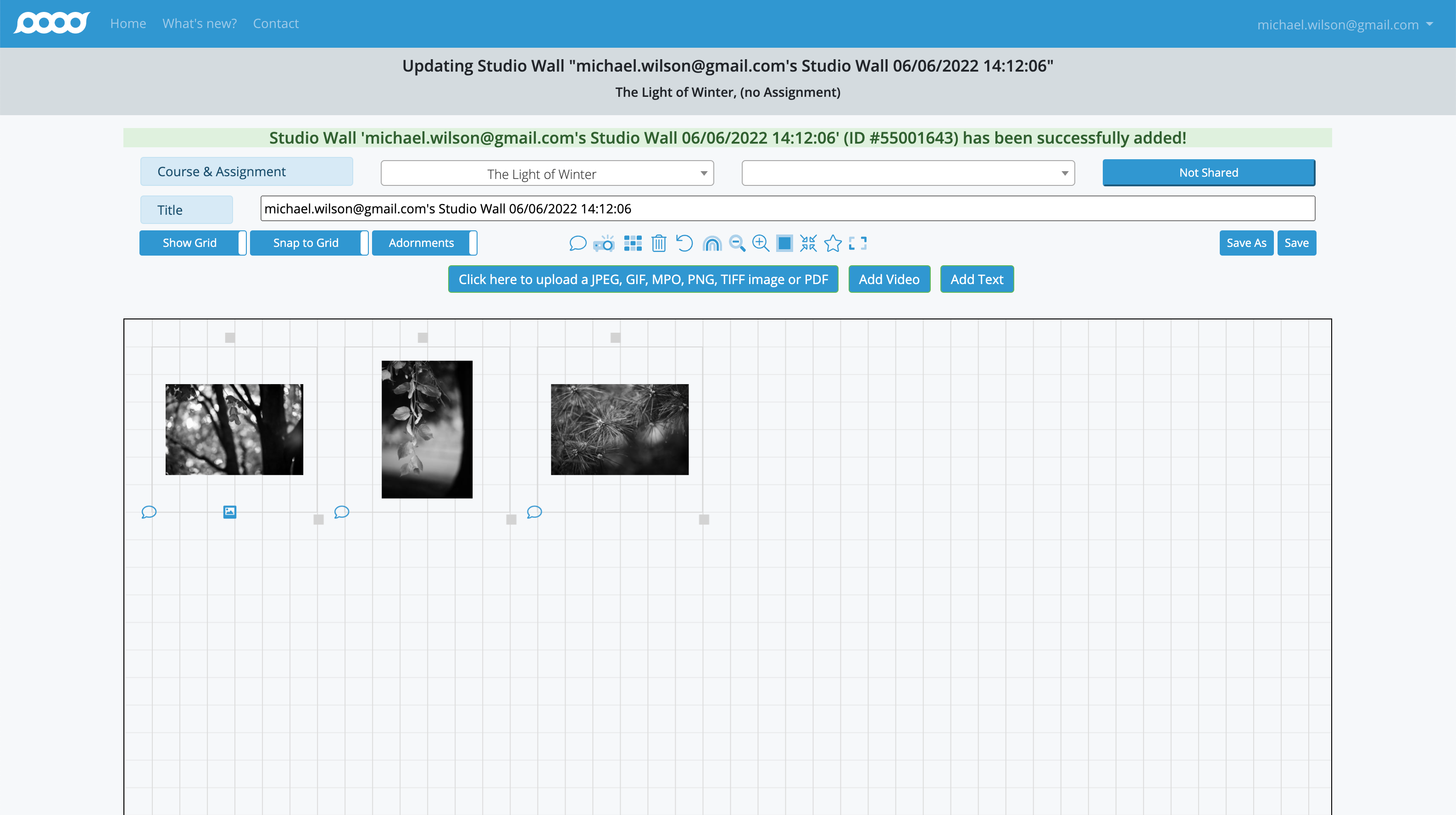Click resize handle below-right of tree photo
Viewport: 1456px width, 815px height.
pyautogui.click(x=319, y=520)
